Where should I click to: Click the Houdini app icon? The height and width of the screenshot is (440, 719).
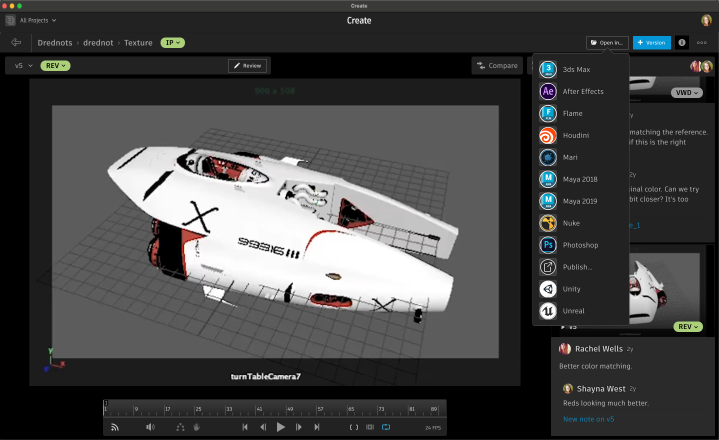pos(548,136)
